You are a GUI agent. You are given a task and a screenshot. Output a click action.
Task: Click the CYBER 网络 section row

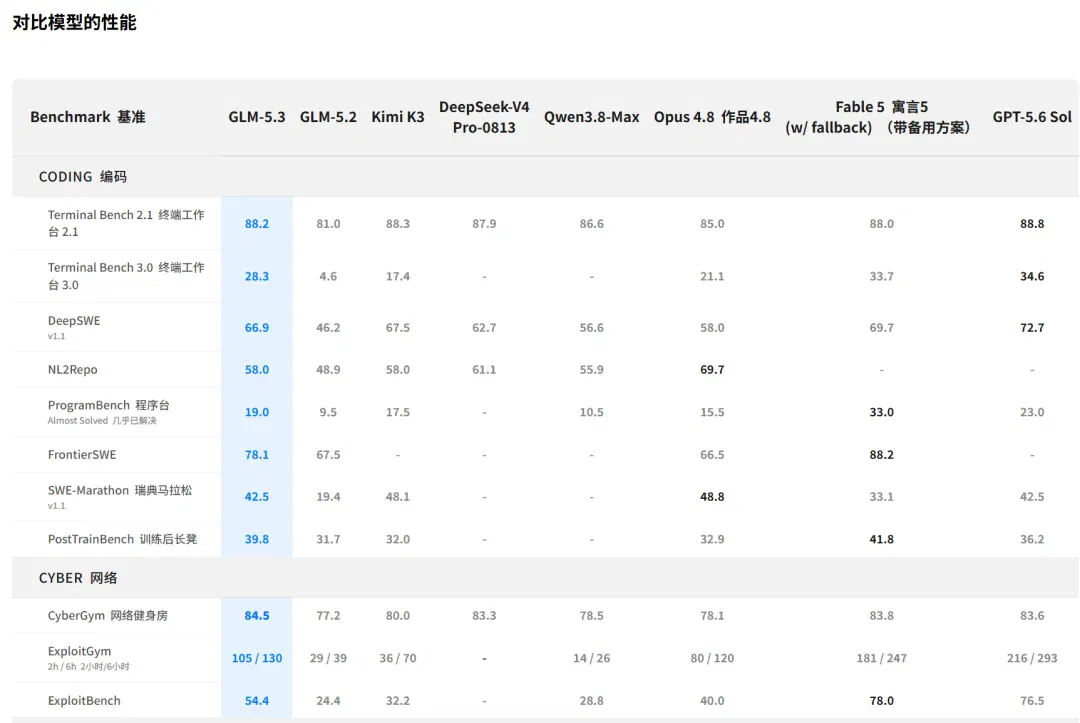546,578
